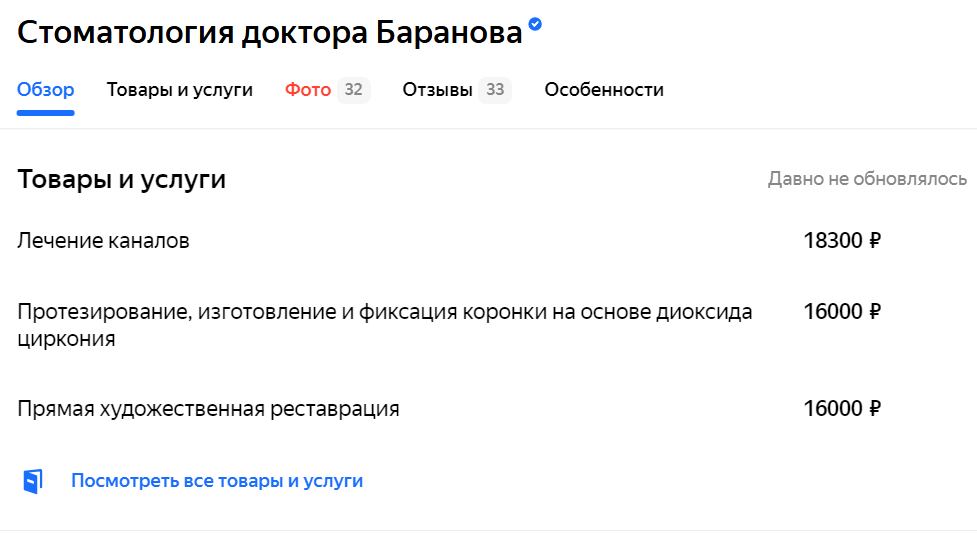
Task: Open the Товары и услуги tab
Action: tap(179, 90)
